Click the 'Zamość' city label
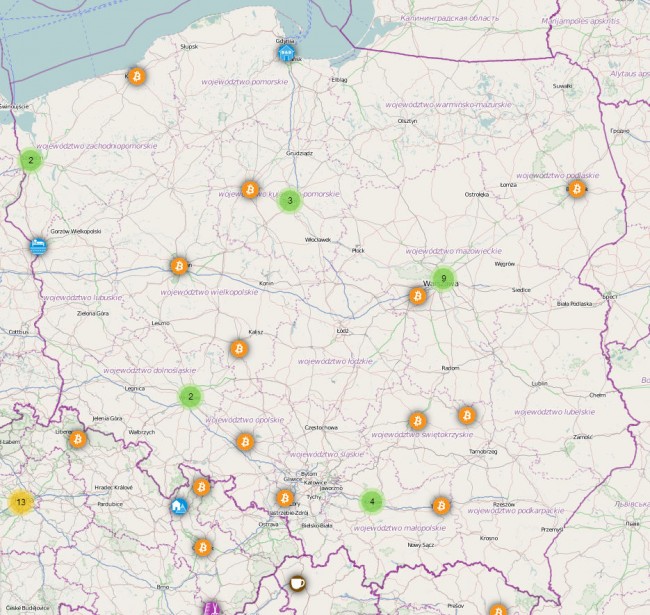Image resolution: width=650 pixels, height=615 pixels. (x=583, y=437)
